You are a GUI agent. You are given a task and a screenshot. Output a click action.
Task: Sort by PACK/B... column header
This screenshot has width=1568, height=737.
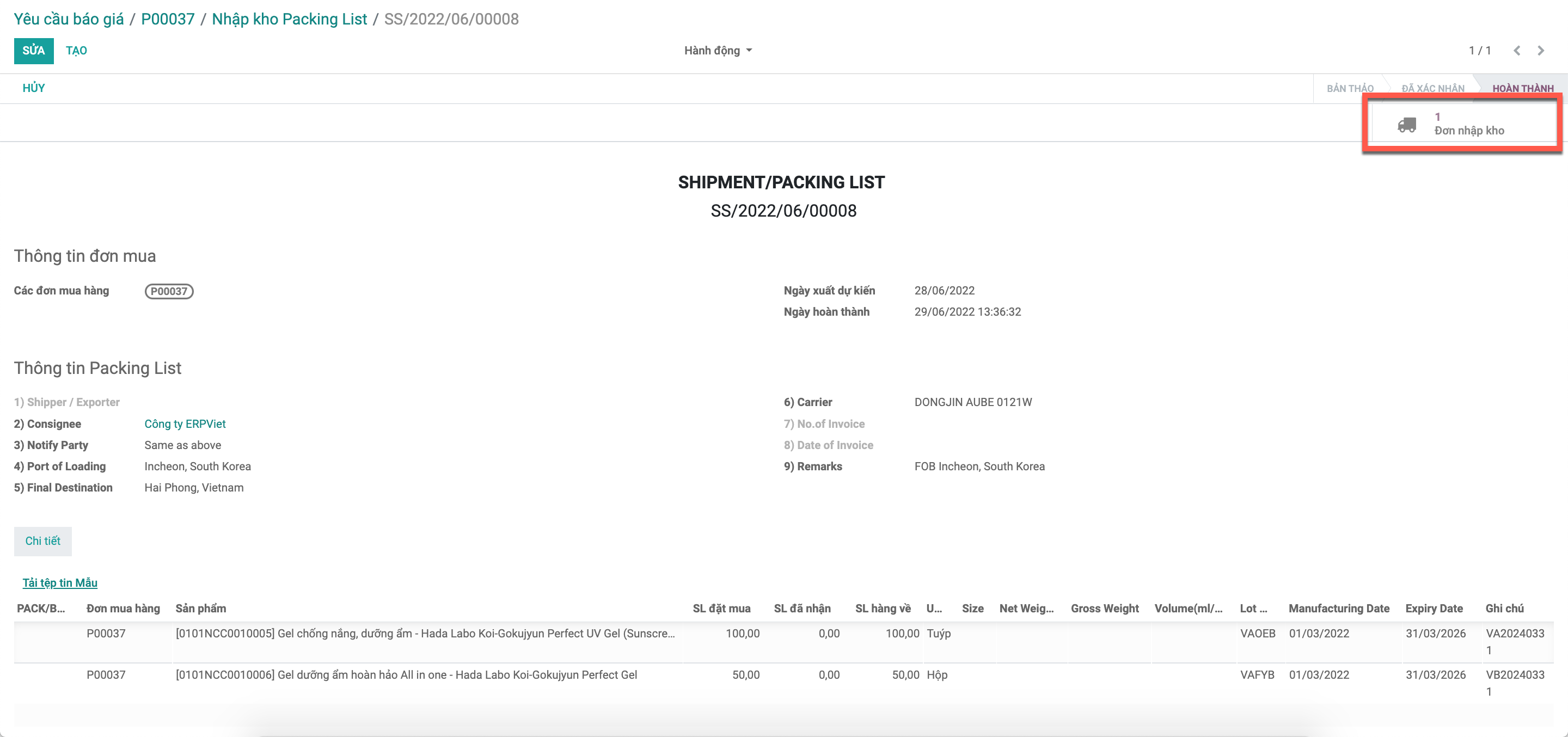click(41, 608)
